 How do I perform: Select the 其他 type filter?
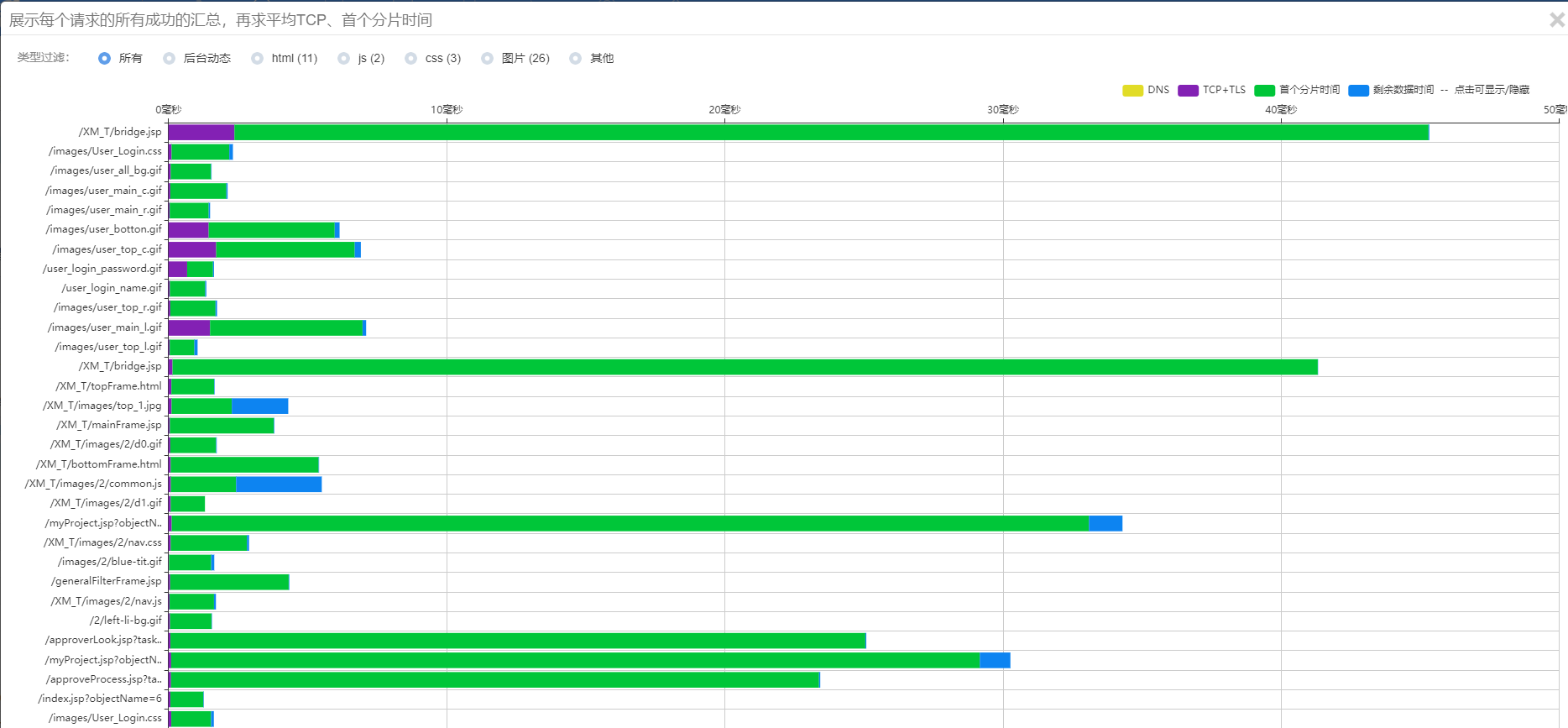point(576,58)
